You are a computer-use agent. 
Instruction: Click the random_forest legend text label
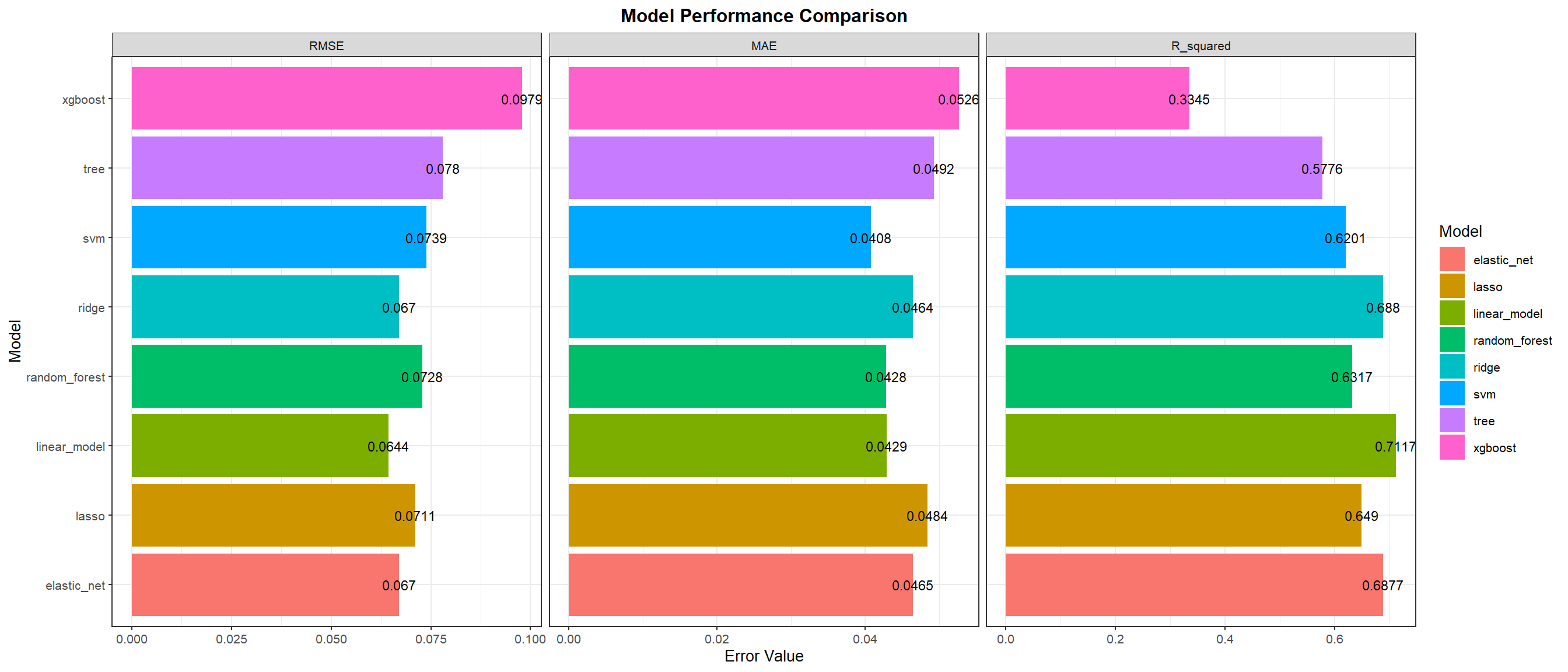tap(1512, 341)
